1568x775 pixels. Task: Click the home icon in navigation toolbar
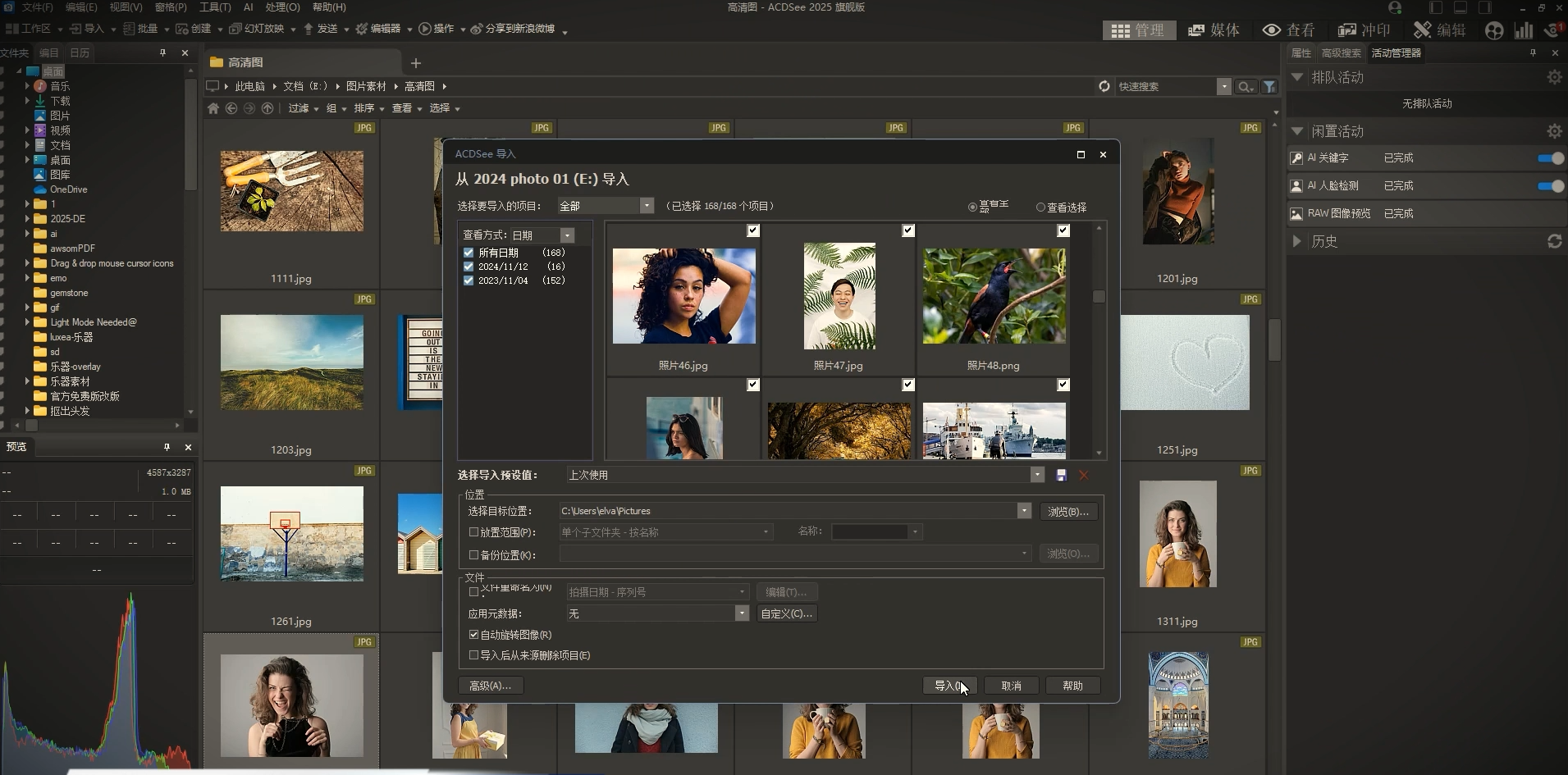click(213, 108)
